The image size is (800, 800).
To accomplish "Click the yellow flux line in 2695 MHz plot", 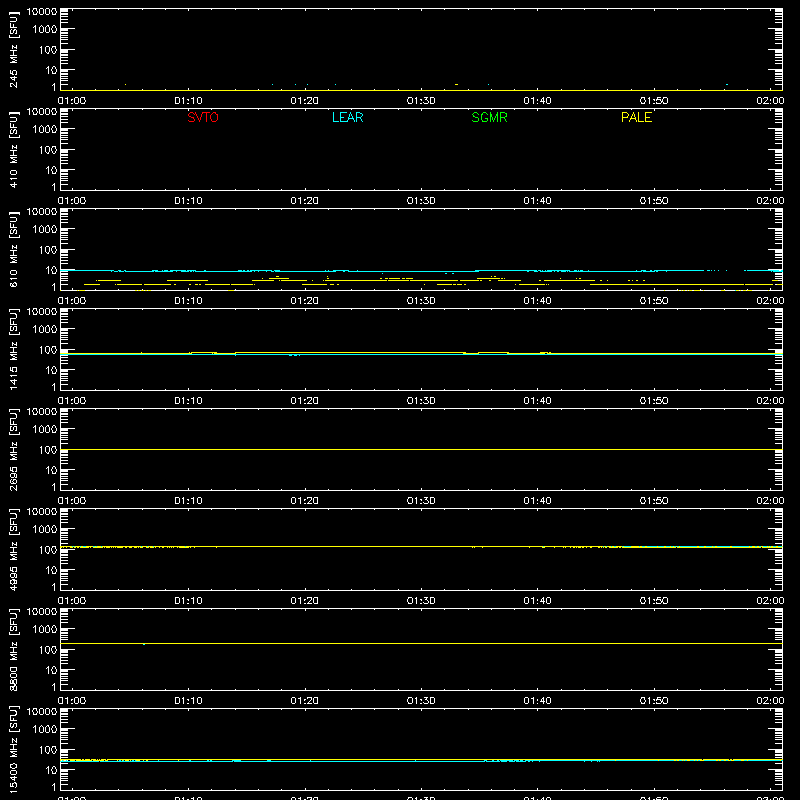I will click(421, 449).
